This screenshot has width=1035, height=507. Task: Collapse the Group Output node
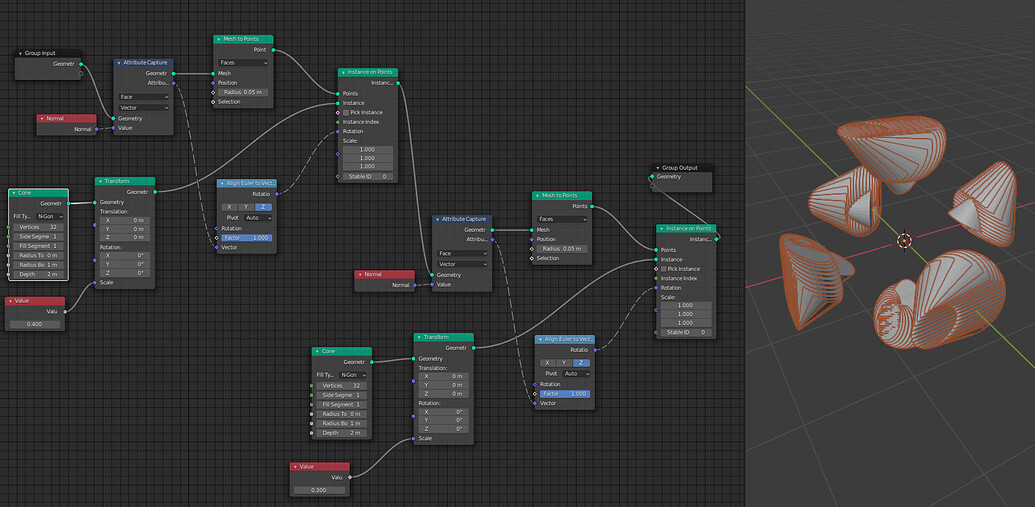(657, 168)
